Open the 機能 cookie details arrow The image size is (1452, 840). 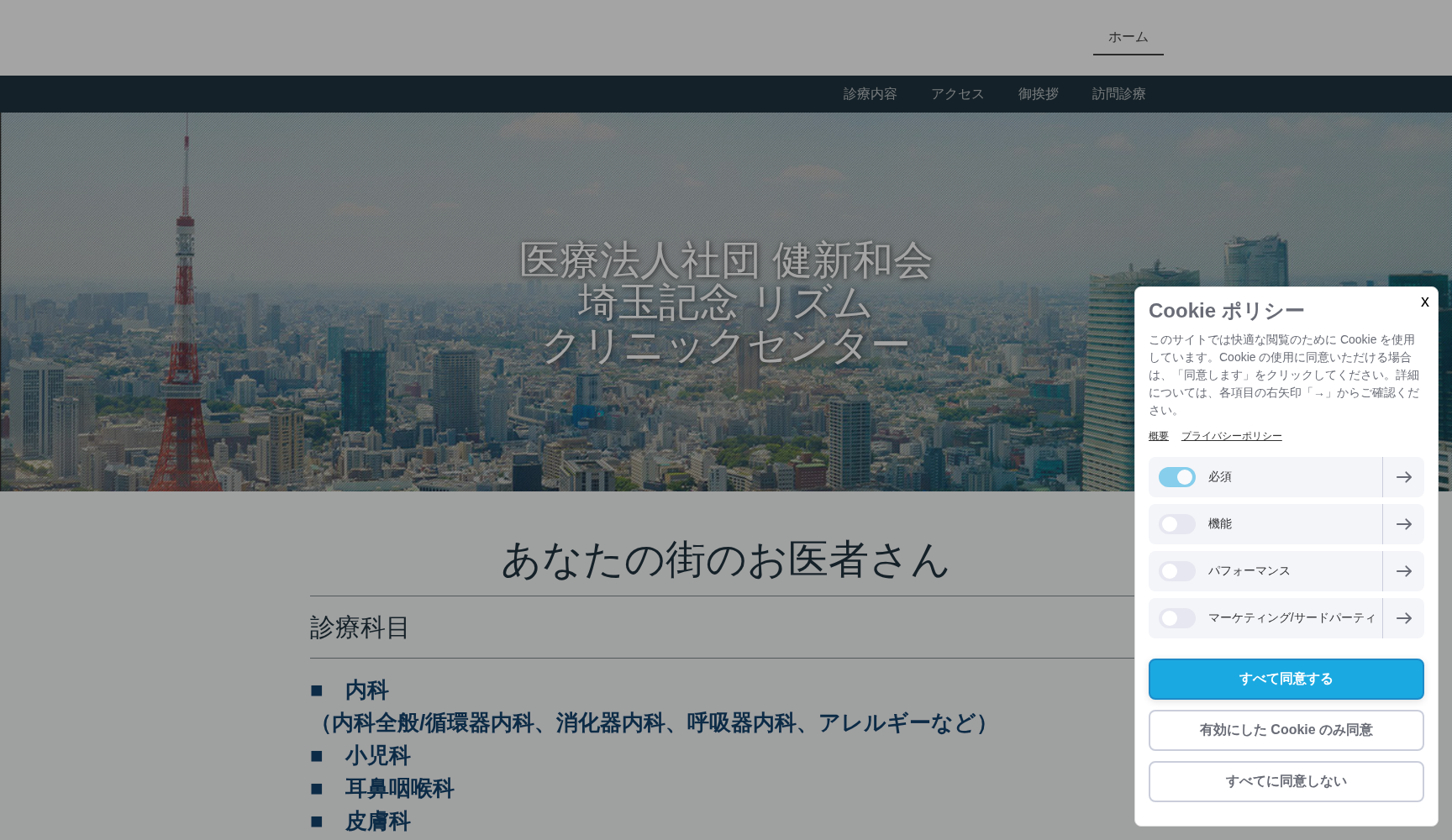tap(1403, 523)
